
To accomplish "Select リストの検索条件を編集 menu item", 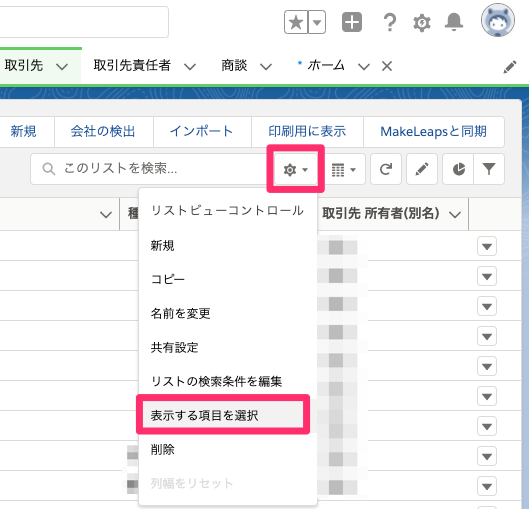I will (x=228, y=381).
